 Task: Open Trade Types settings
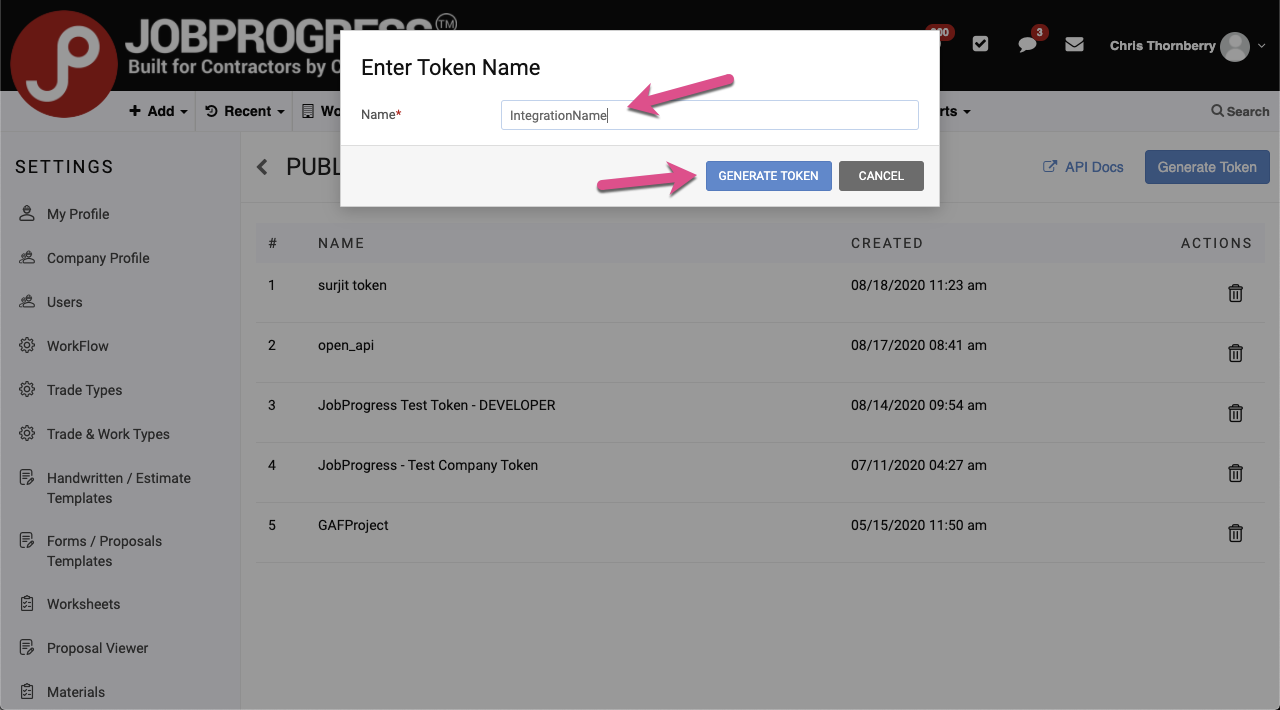84,390
